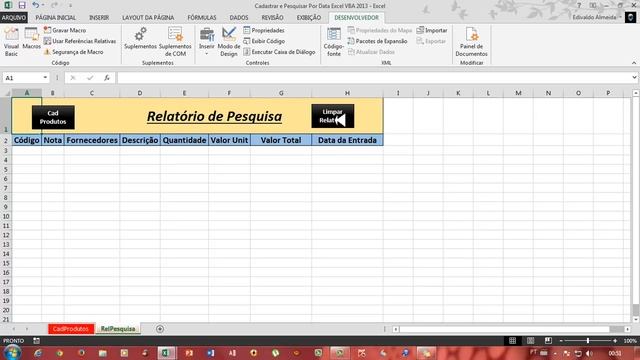Open the XML Código-fonte pane
Screen dimensions: 640x360
coord(333,42)
